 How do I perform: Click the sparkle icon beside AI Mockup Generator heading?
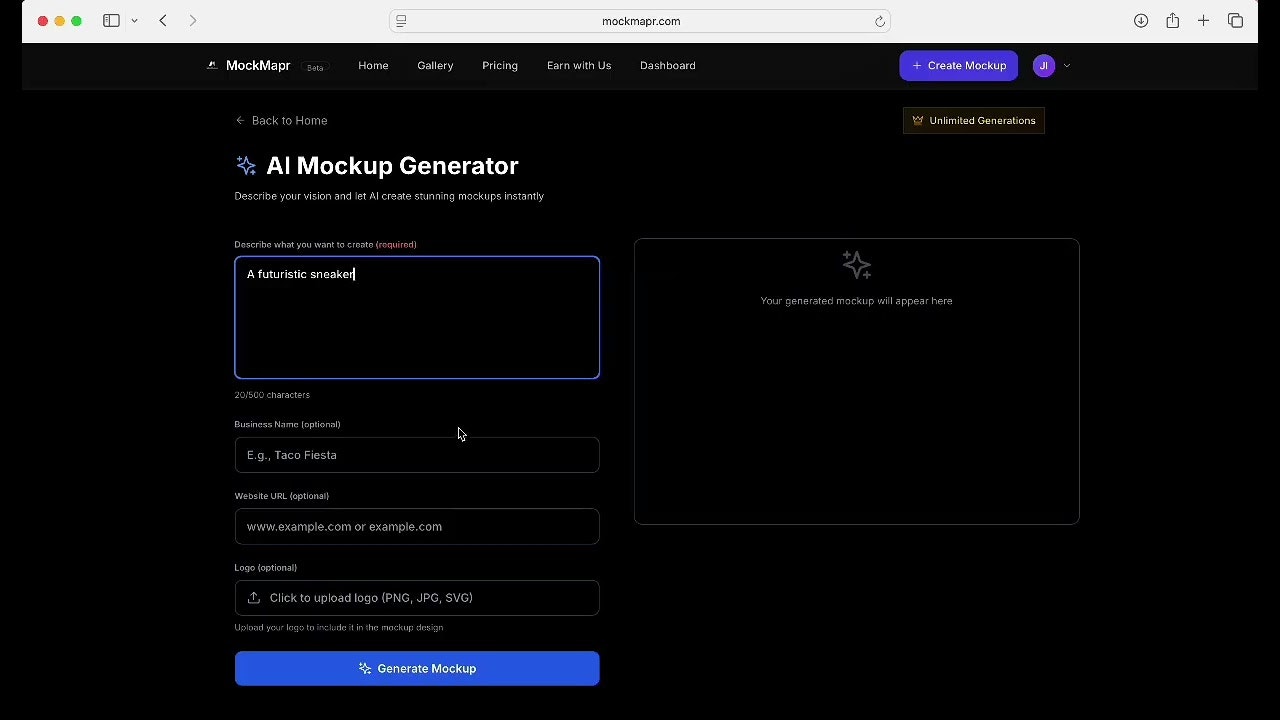(x=246, y=165)
